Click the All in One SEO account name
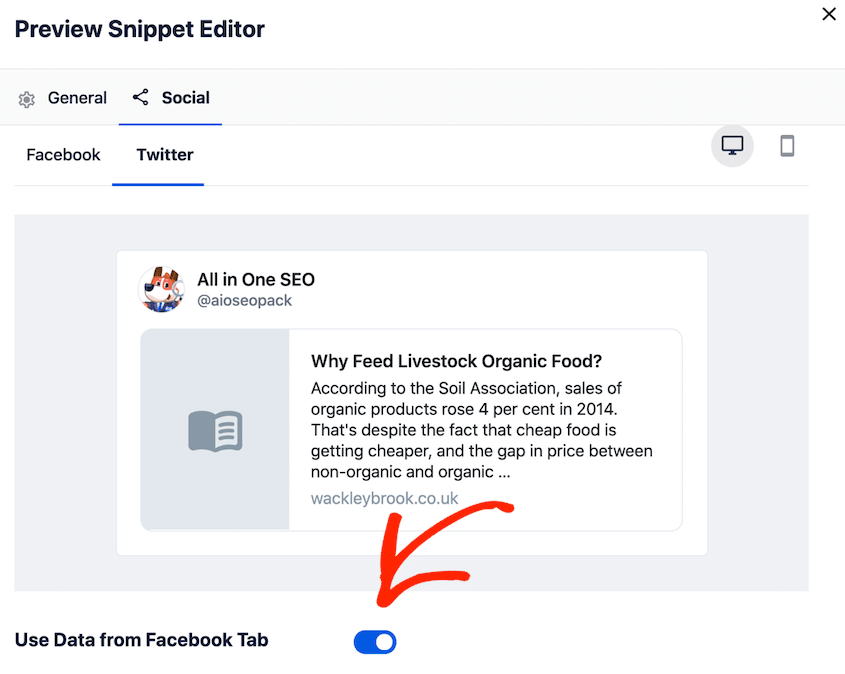Viewport: 845px width, 674px height. click(256, 280)
